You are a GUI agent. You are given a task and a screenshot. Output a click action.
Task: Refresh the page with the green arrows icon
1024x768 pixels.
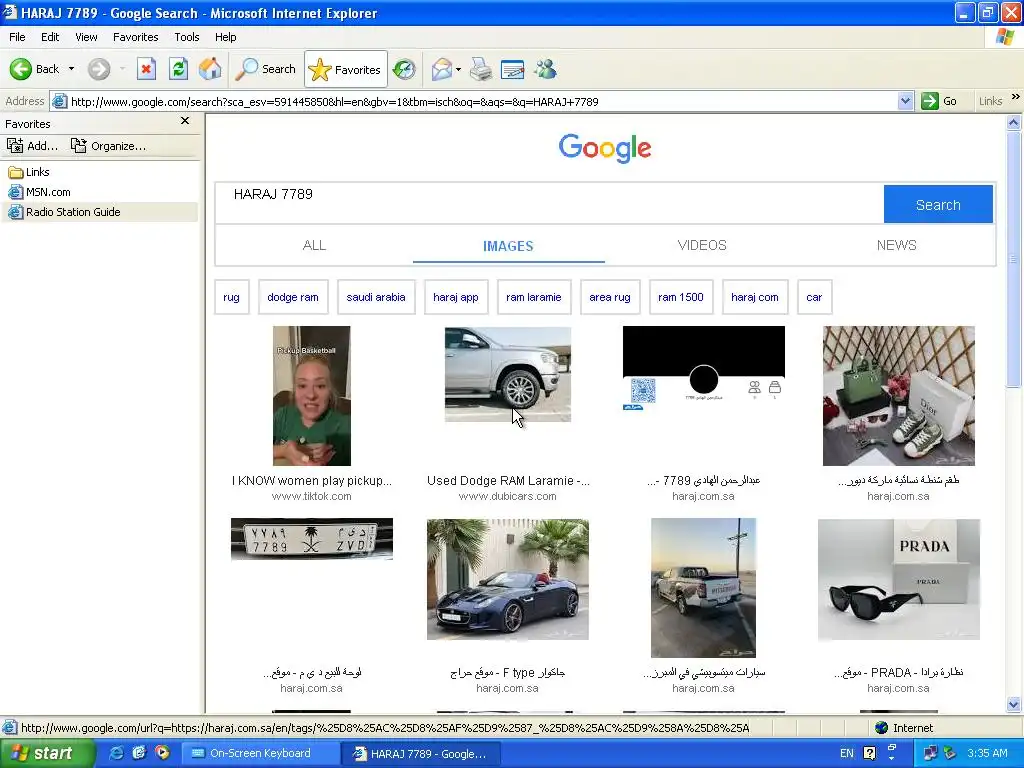178,69
